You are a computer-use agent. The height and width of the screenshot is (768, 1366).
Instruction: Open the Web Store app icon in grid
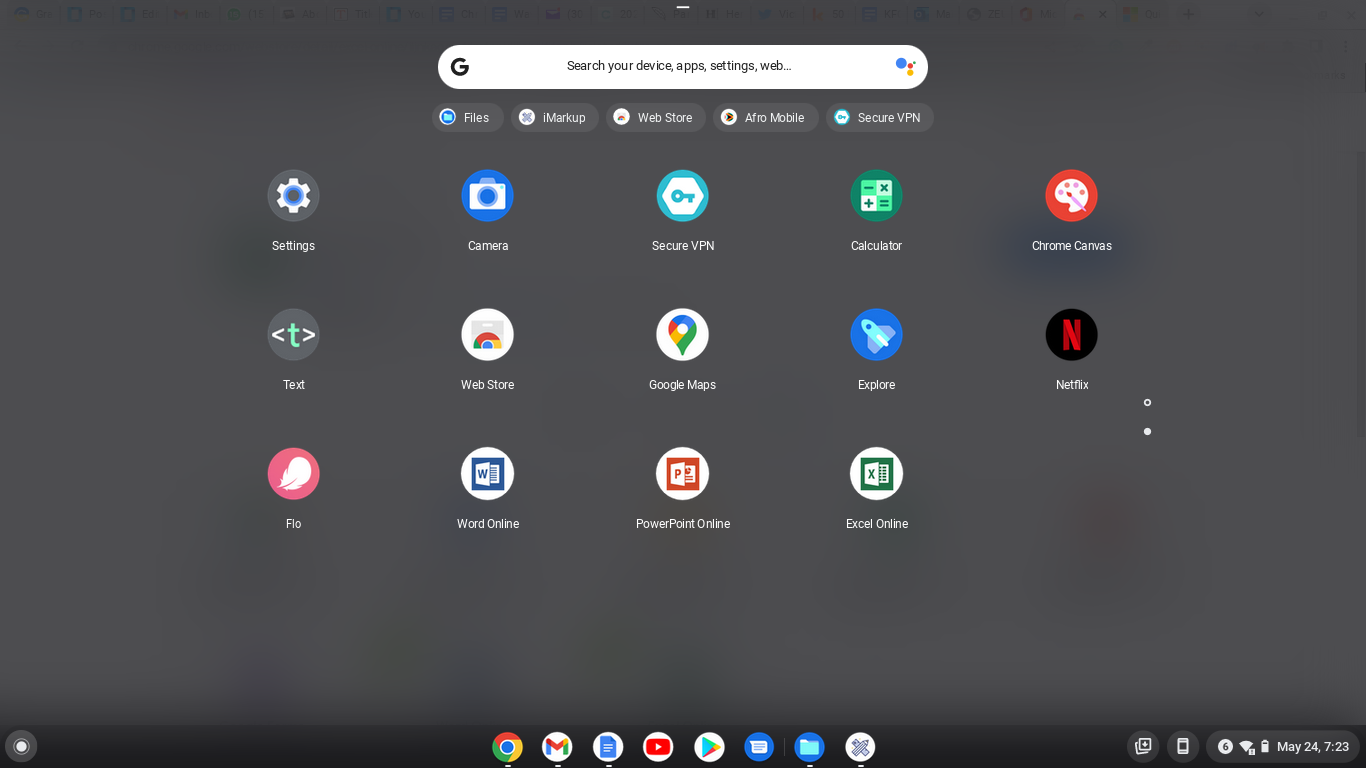pyautogui.click(x=487, y=335)
